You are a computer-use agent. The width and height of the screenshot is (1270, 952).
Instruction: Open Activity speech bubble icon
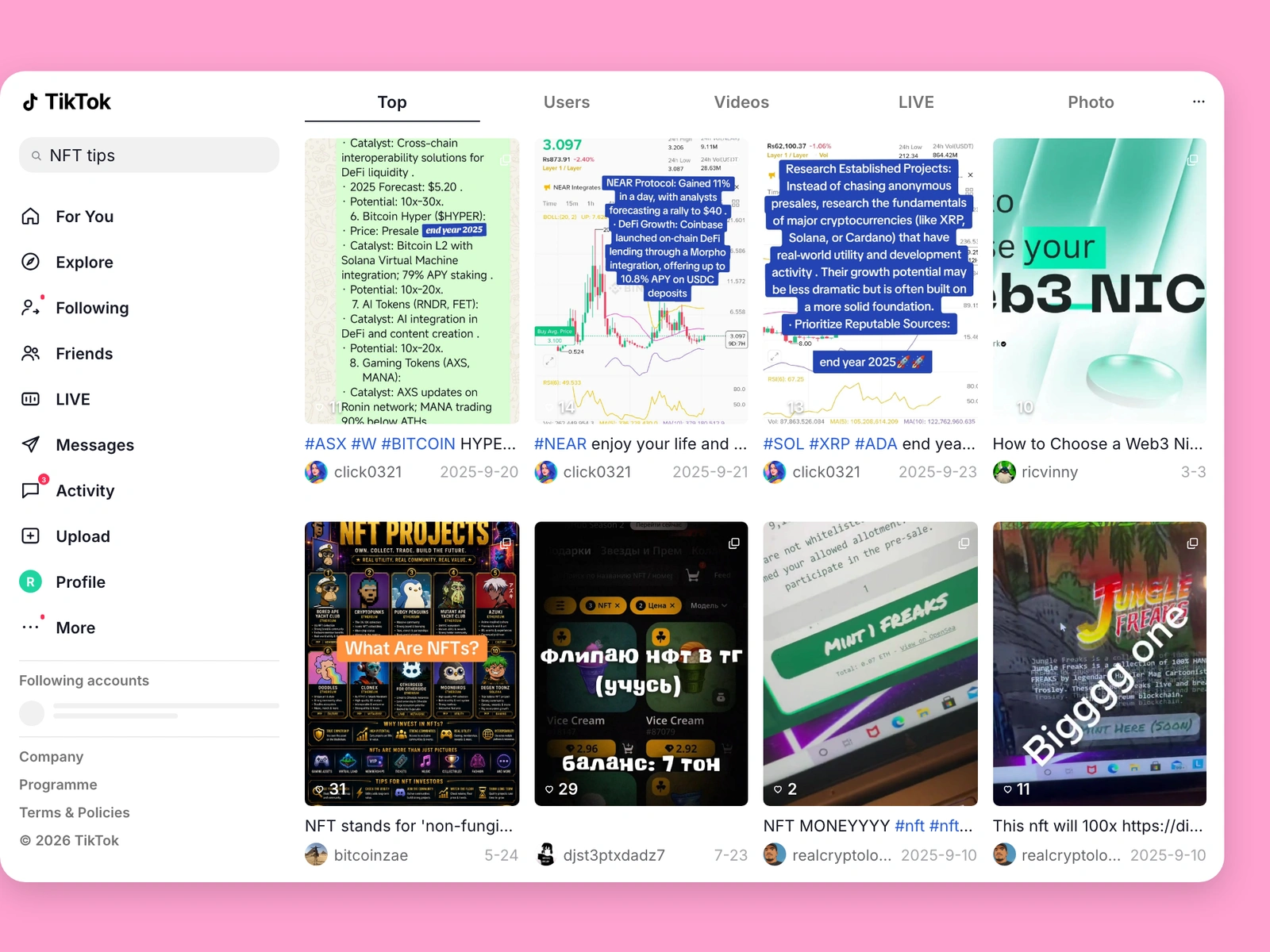pyautogui.click(x=31, y=490)
